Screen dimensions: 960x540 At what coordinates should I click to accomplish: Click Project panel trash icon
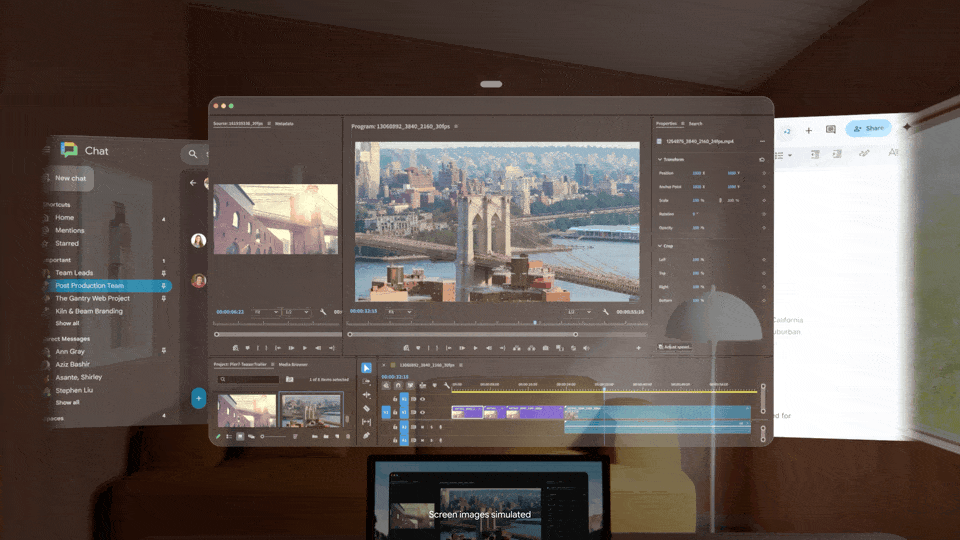(x=348, y=437)
